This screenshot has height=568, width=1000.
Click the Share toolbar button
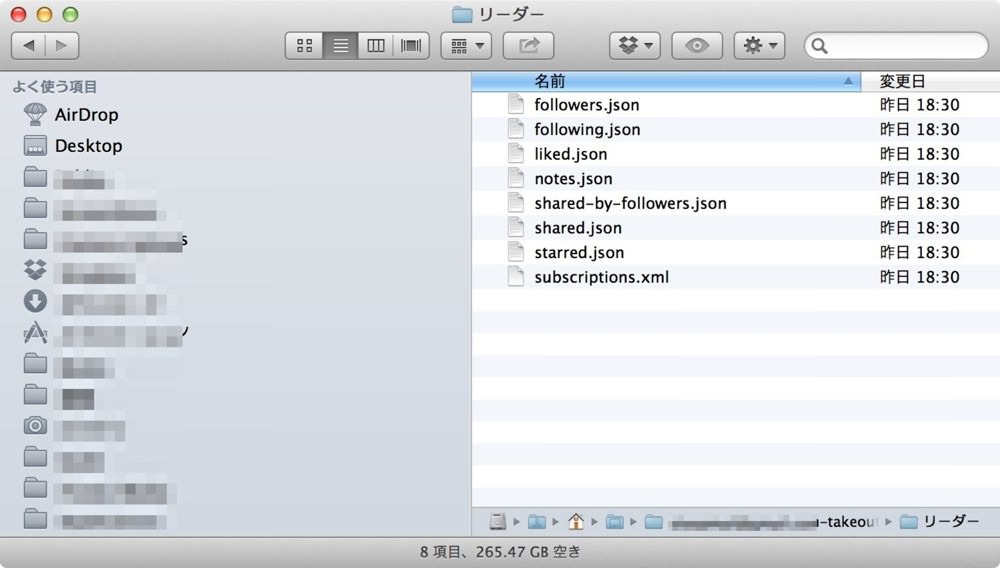528,46
